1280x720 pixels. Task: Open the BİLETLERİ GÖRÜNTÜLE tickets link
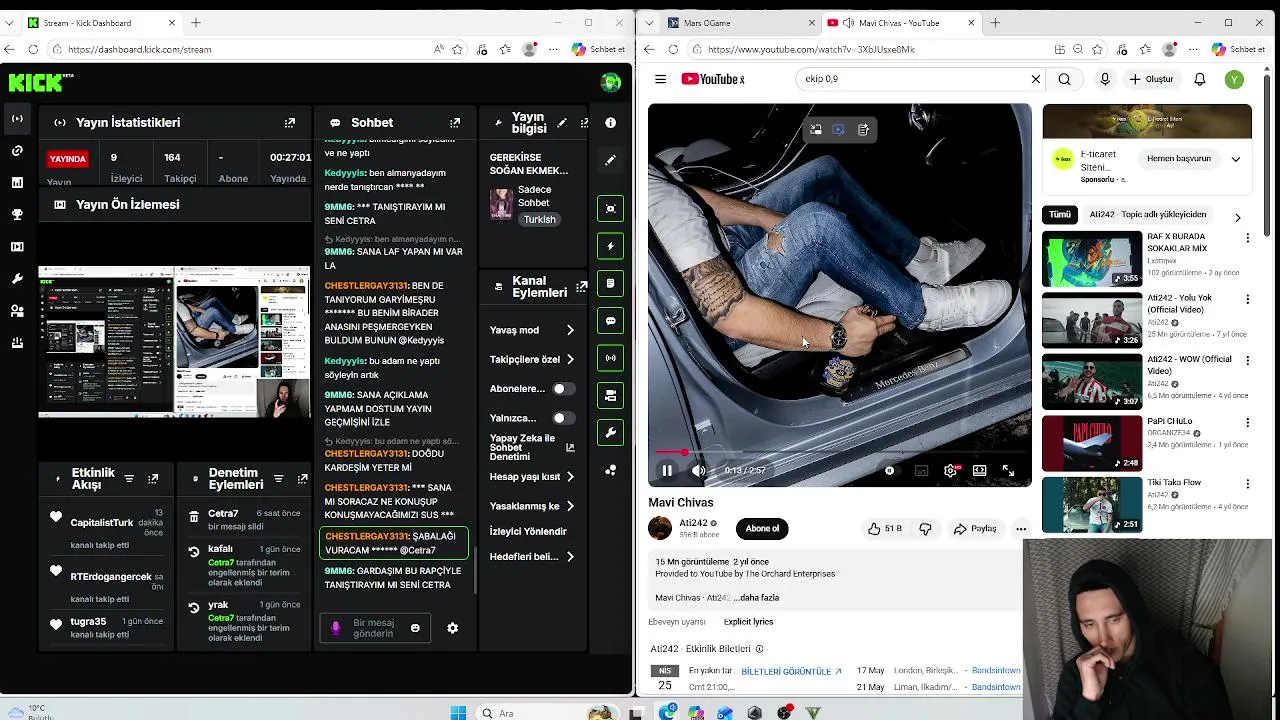(x=791, y=671)
